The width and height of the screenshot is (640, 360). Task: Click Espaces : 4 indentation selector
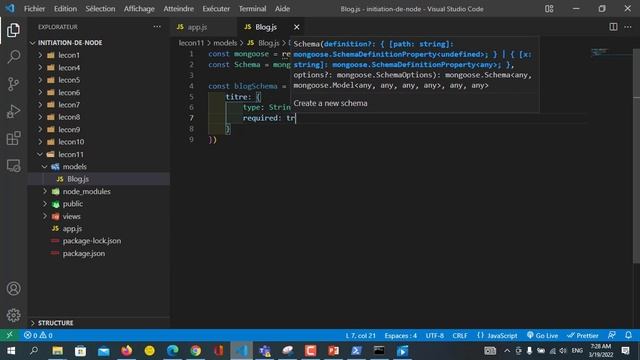pos(400,335)
